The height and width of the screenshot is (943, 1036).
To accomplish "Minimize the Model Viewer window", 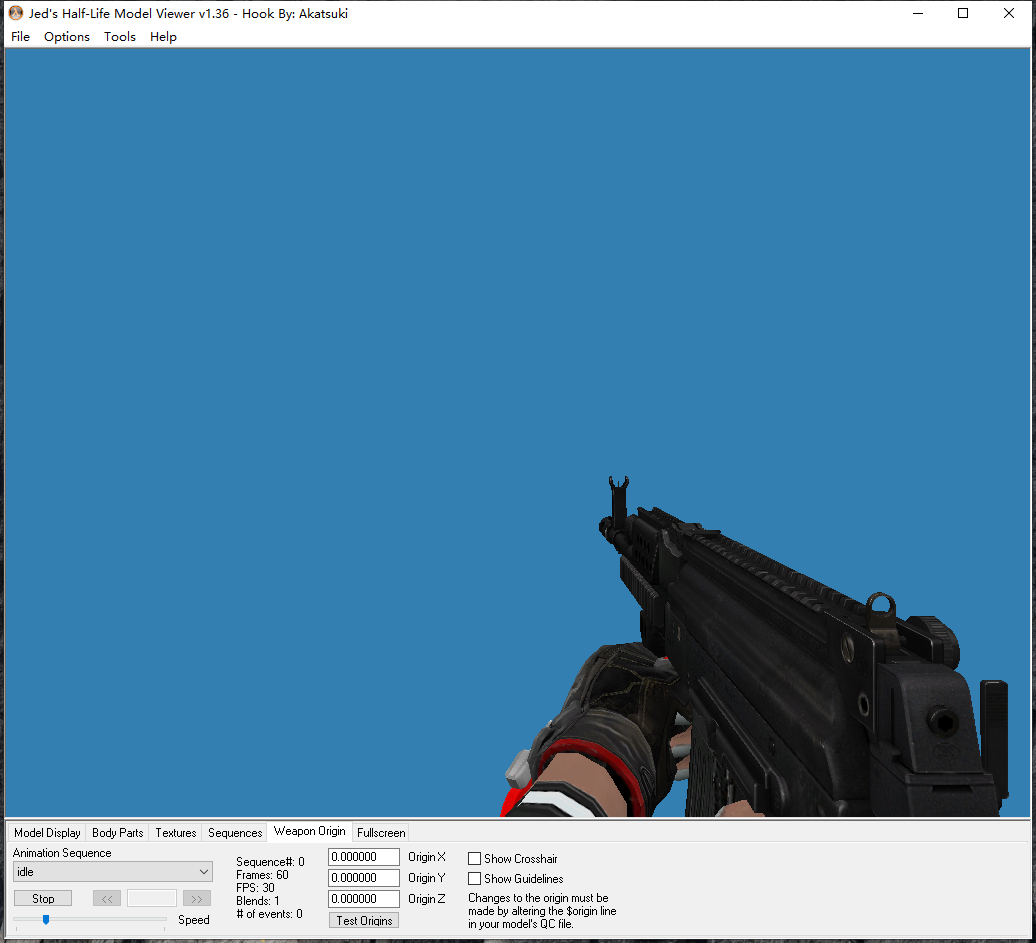I will click(918, 13).
